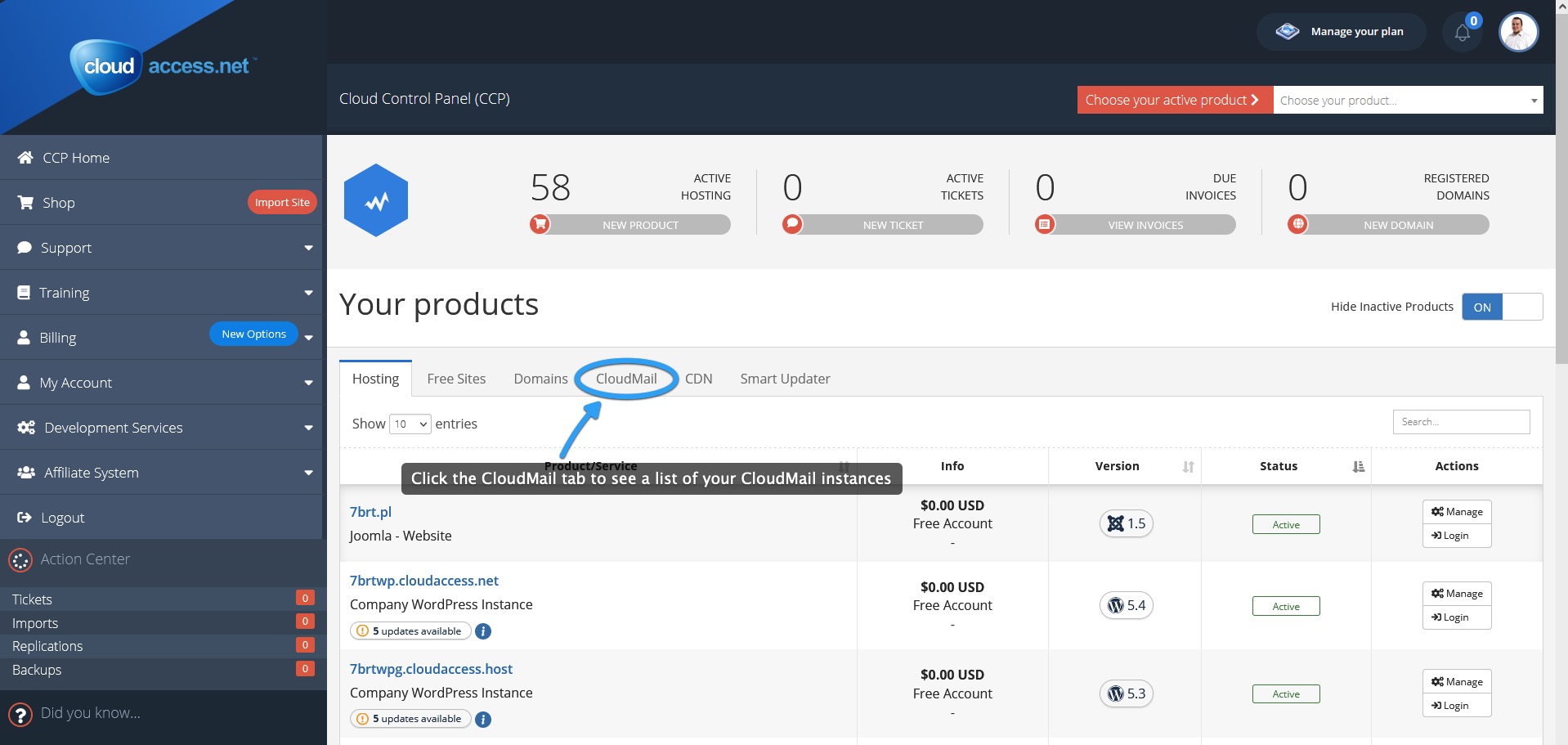
Task: Click the red chat icon on New Ticket
Action: [x=792, y=224]
